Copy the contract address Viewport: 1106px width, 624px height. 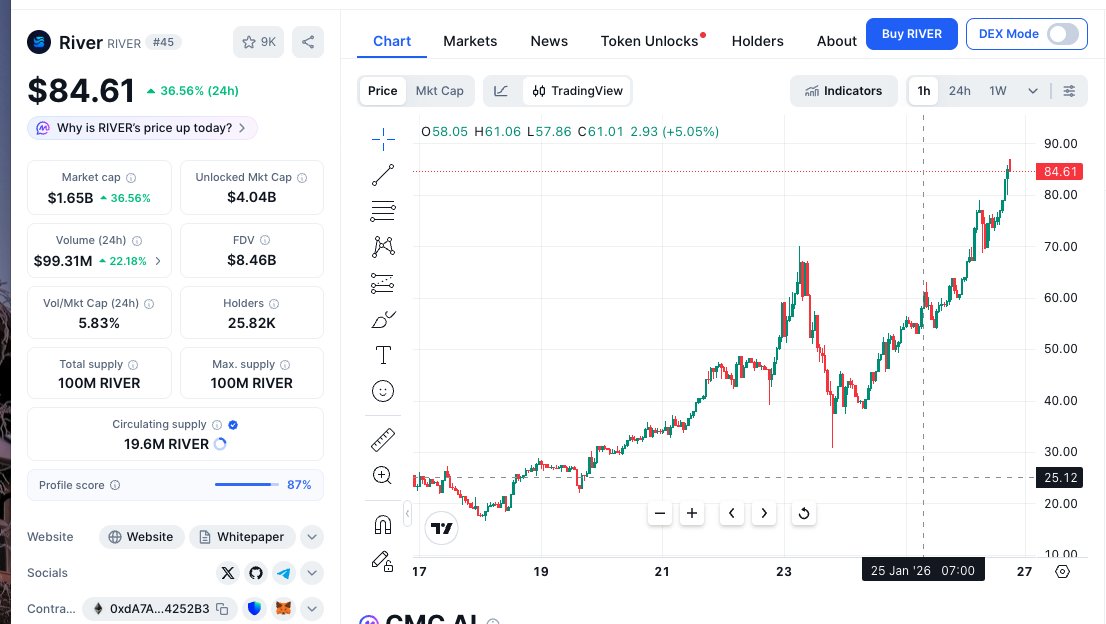[x=222, y=608]
